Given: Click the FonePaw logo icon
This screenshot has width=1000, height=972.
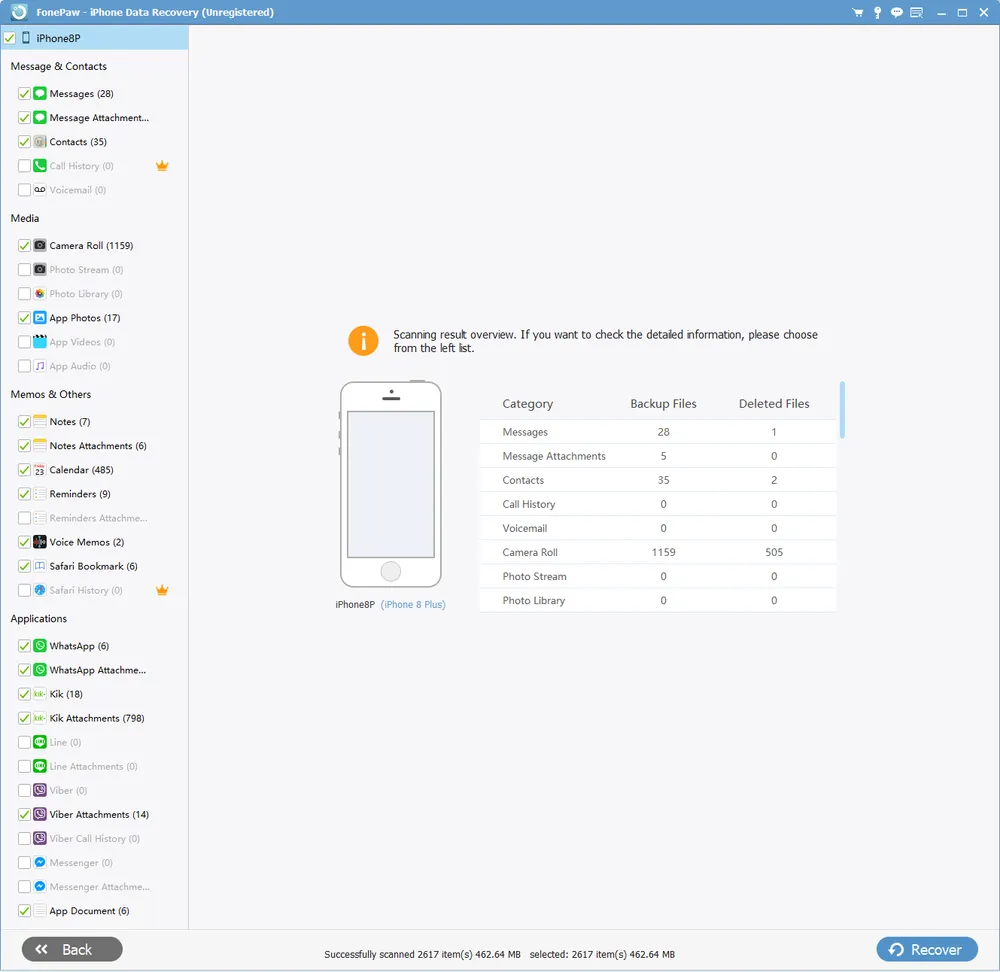Looking at the screenshot, I should click(19, 12).
